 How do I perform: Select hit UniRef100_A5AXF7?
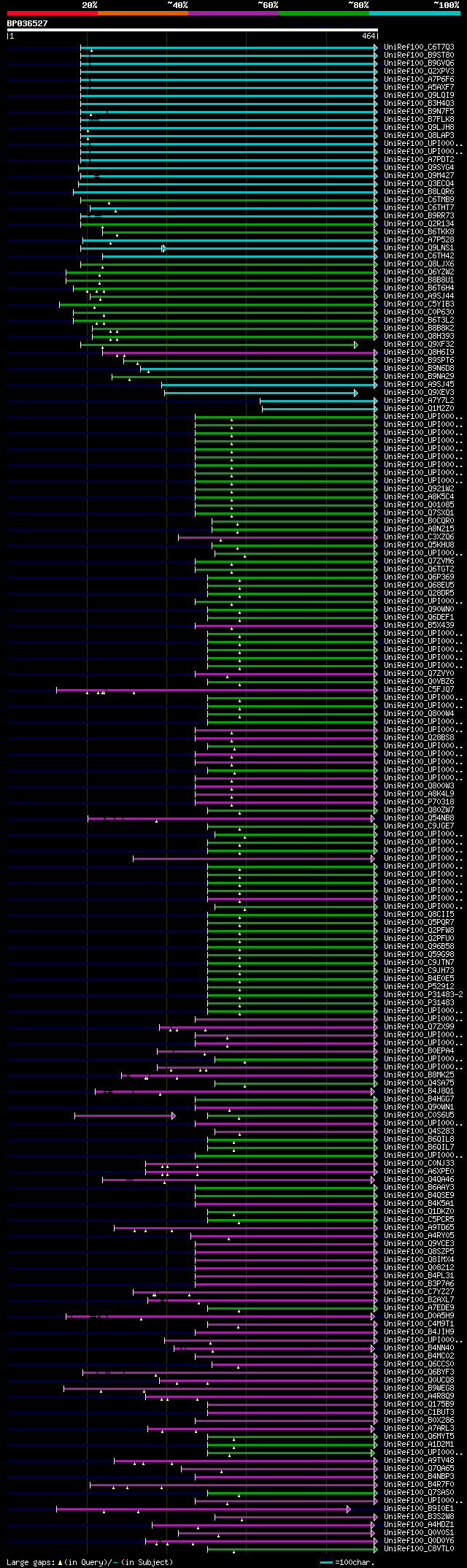coord(419,88)
